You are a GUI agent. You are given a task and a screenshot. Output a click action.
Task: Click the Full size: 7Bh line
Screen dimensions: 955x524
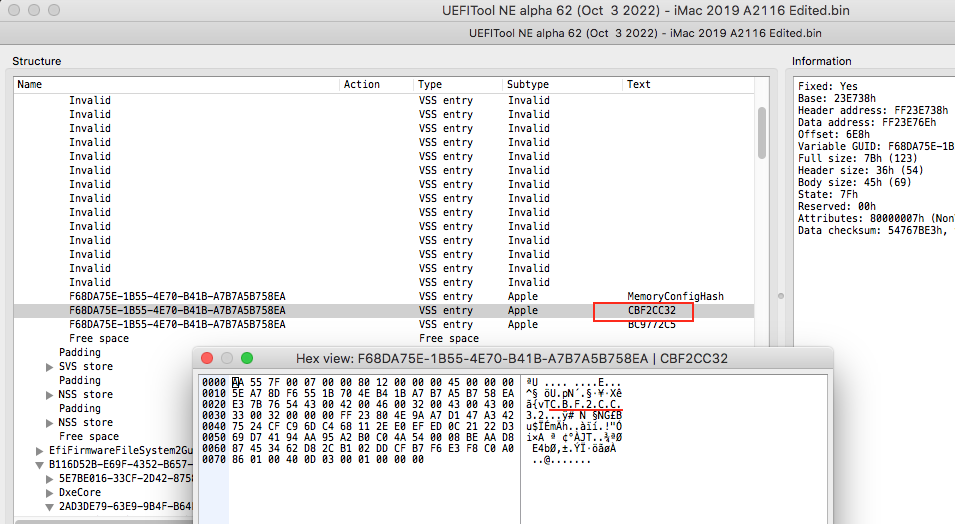(858, 158)
